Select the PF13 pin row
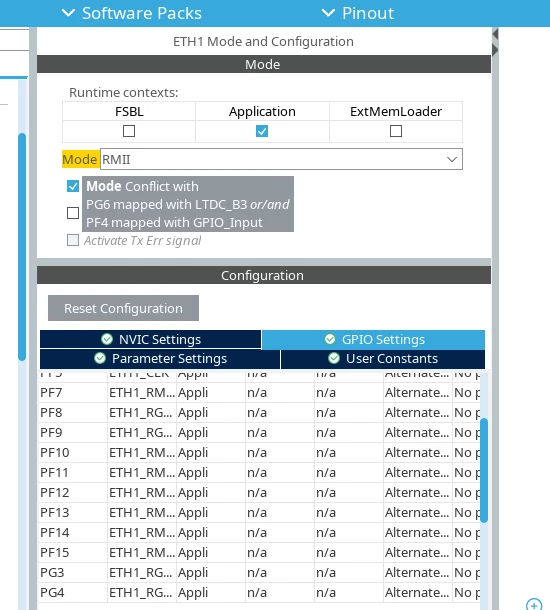Screen dimensions: 550x610 [259, 513]
